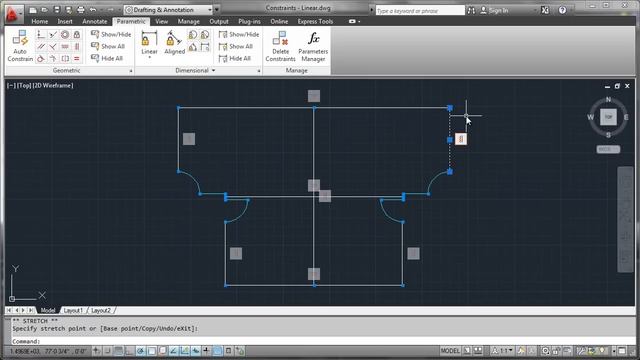Toggle MODEL space button in status bar
The height and width of the screenshot is (360, 640).
point(450,351)
